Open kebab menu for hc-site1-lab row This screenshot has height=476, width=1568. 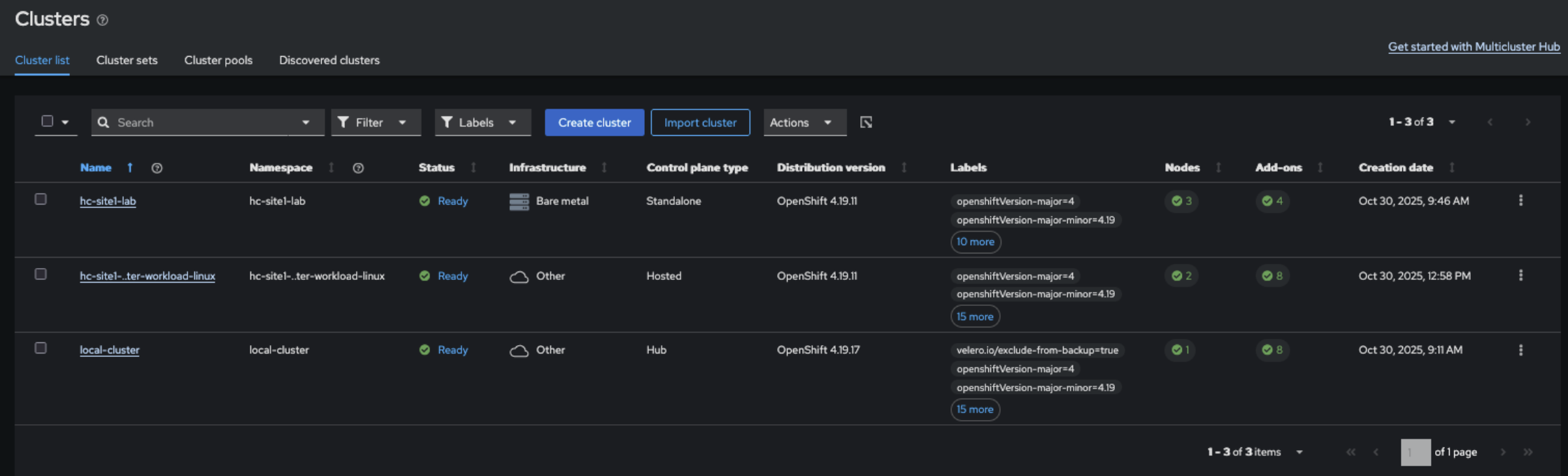pos(1520,201)
